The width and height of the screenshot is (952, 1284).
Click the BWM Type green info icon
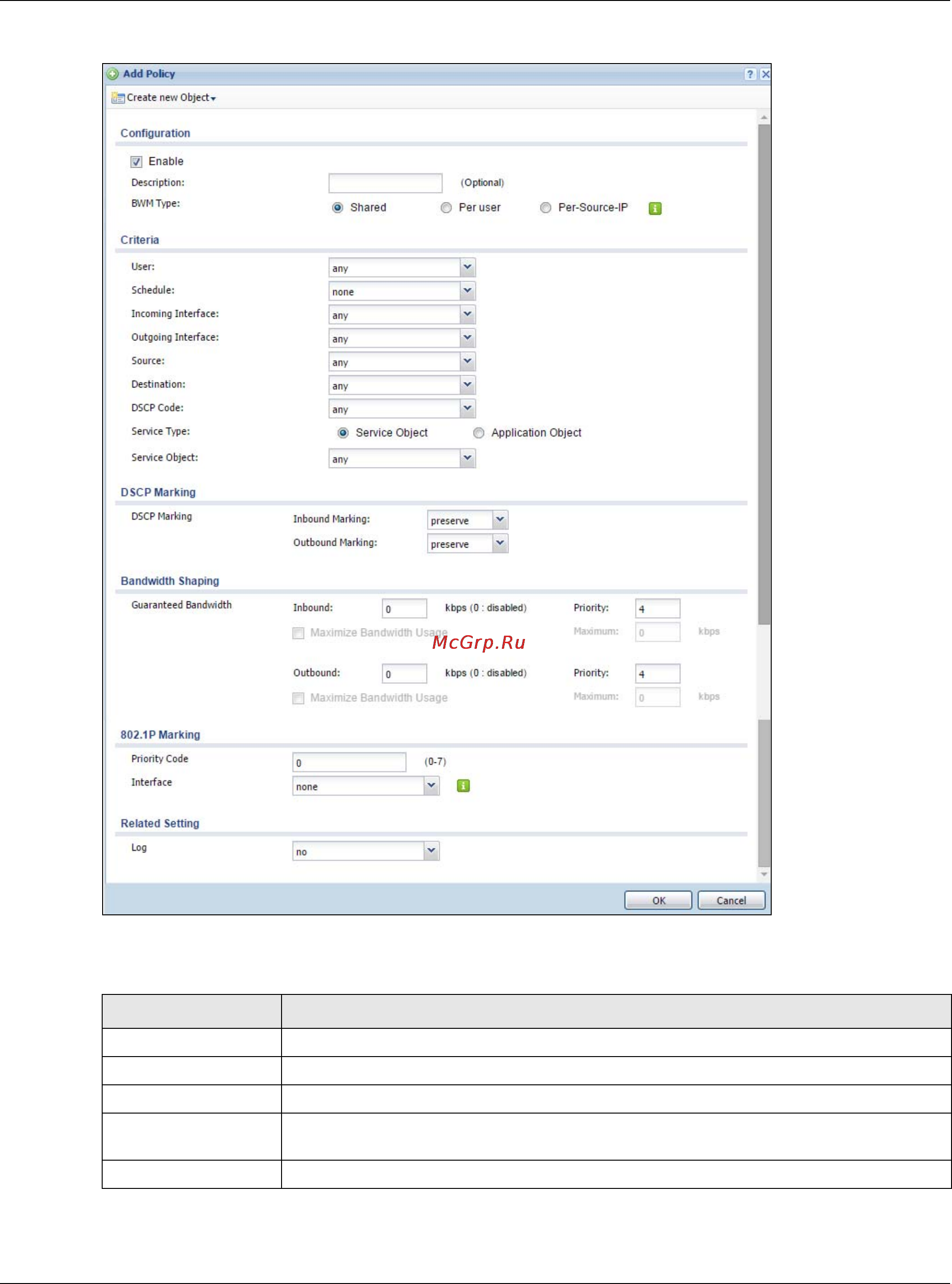[654, 208]
